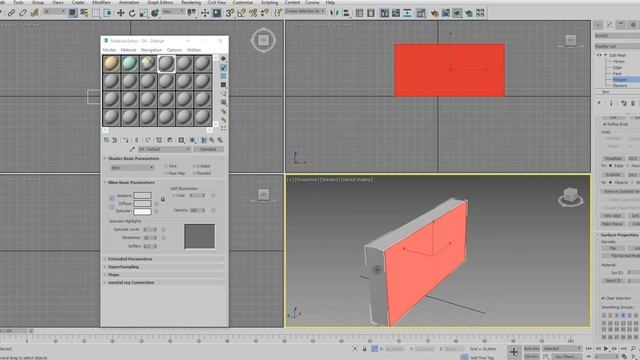Click the Standard material type button
The height and width of the screenshot is (360, 640).
pyautogui.click(x=209, y=149)
